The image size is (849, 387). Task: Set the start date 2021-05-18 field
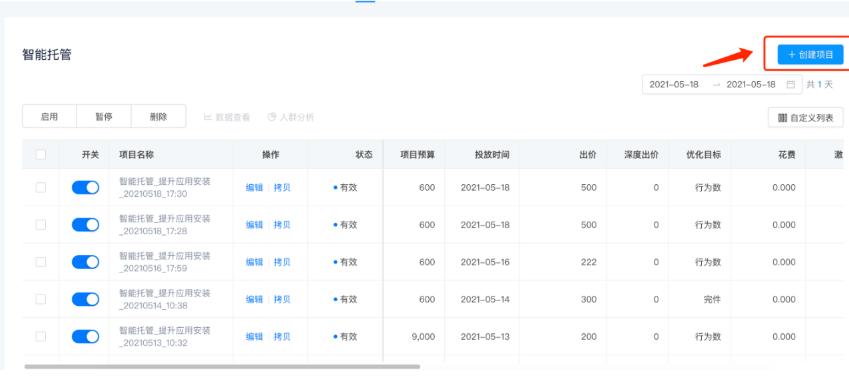(674, 84)
